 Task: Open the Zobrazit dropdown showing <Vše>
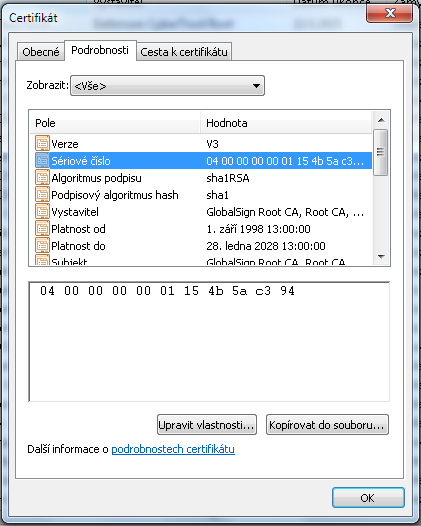pyautogui.click(x=167, y=86)
